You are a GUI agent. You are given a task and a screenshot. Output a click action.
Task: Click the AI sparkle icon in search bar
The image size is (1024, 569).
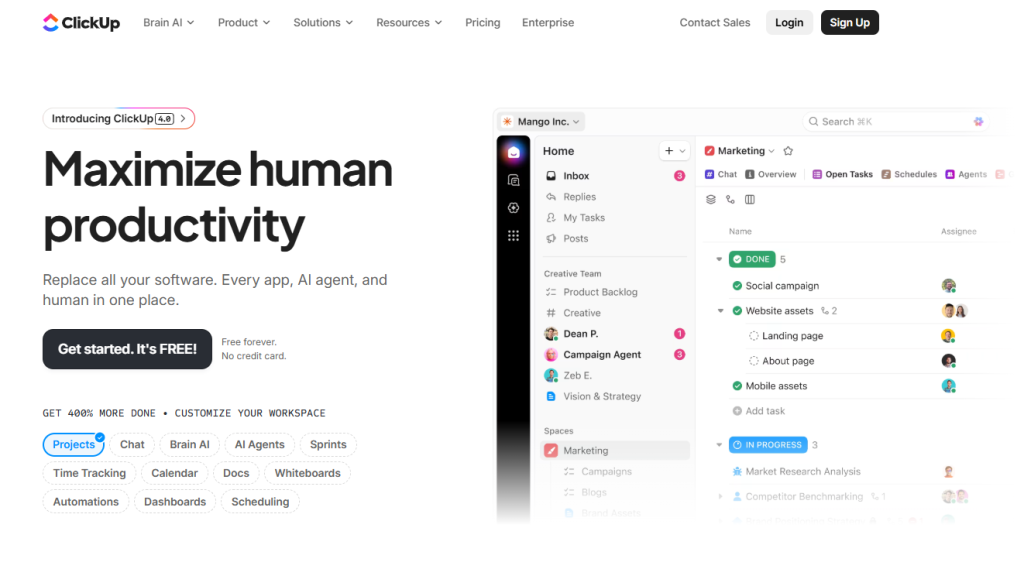click(978, 122)
